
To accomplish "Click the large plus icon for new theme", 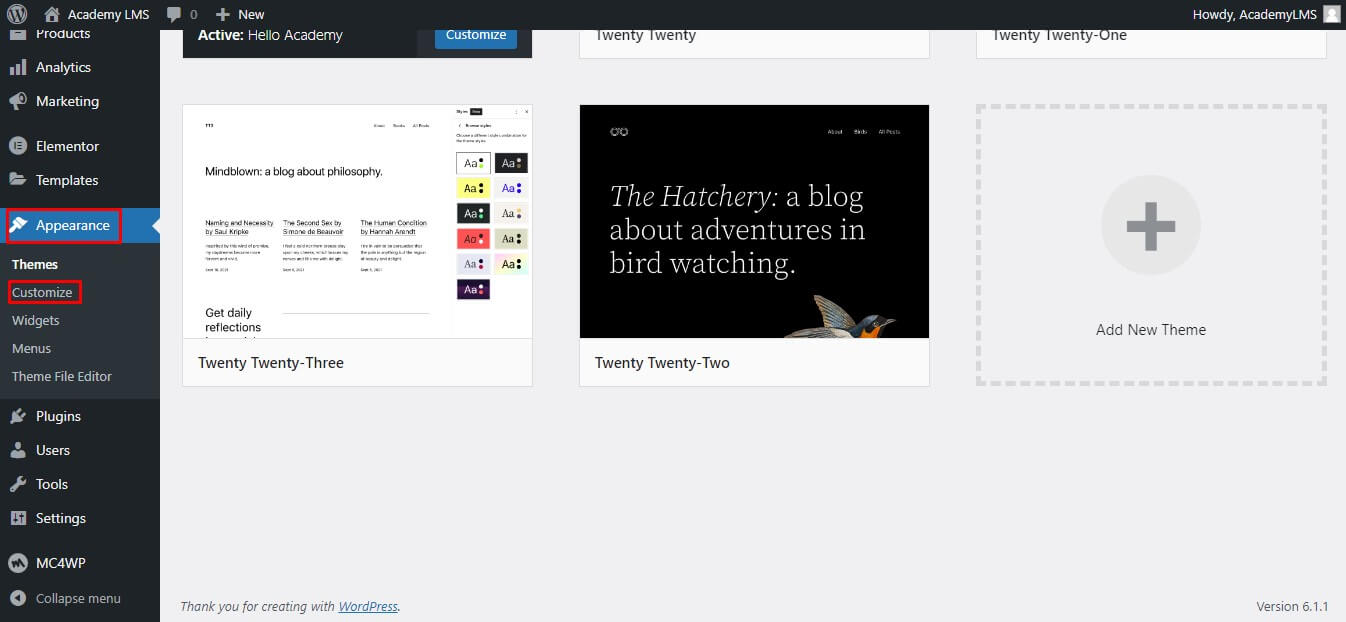I will coord(1151,225).
